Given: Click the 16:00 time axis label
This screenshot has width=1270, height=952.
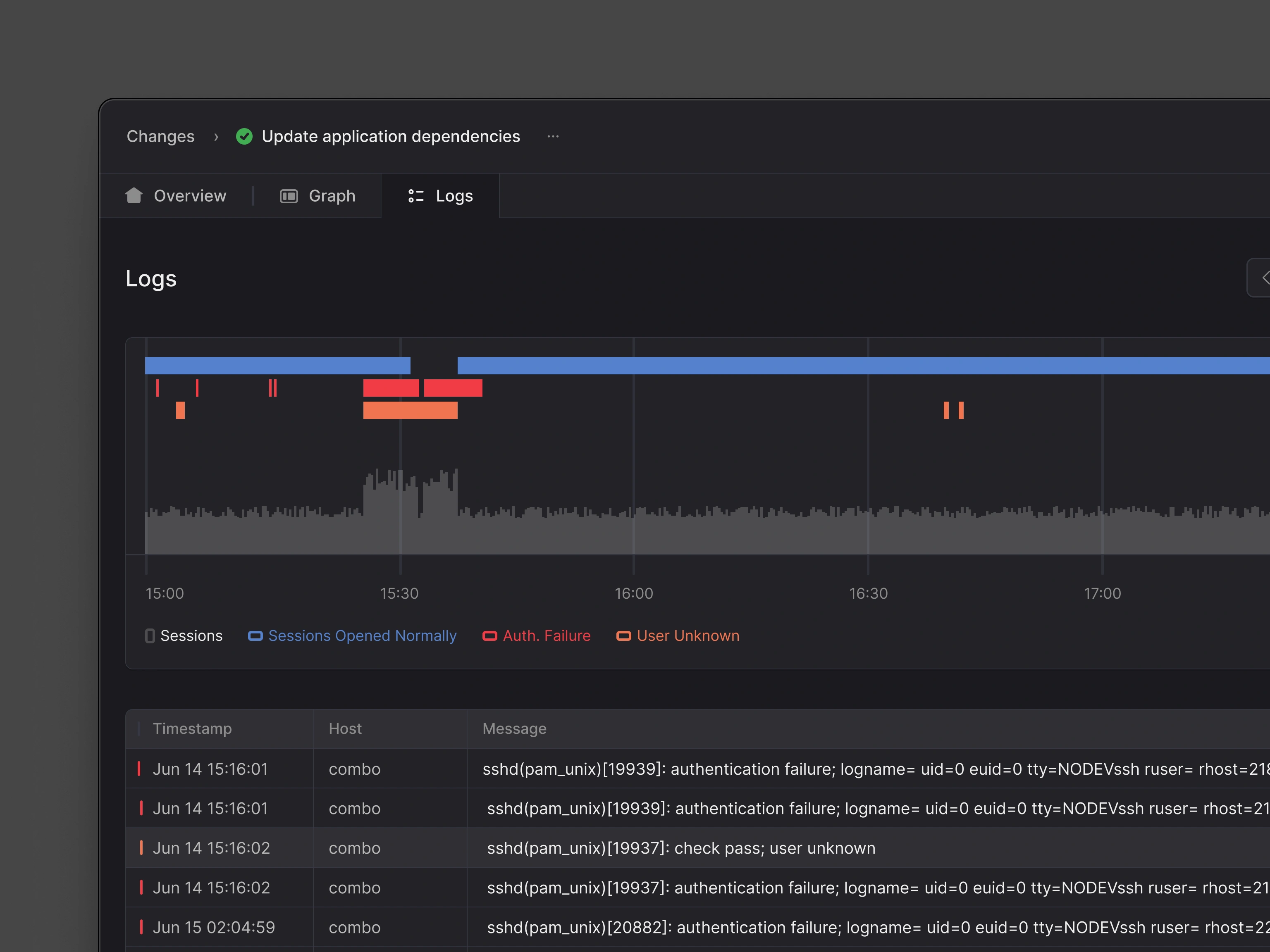Looking at the screenshot, I should coord(634,593).
